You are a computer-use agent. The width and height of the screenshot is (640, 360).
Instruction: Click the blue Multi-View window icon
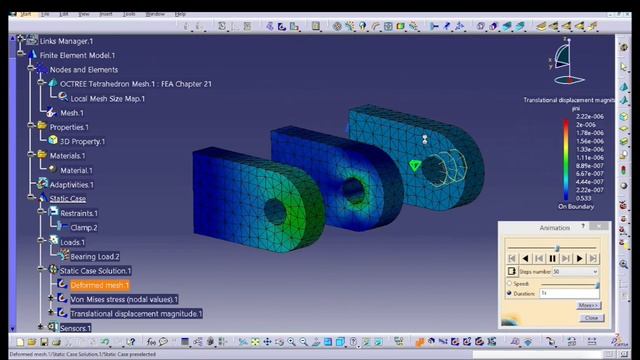pyautogui.click(x=328, y=342)
